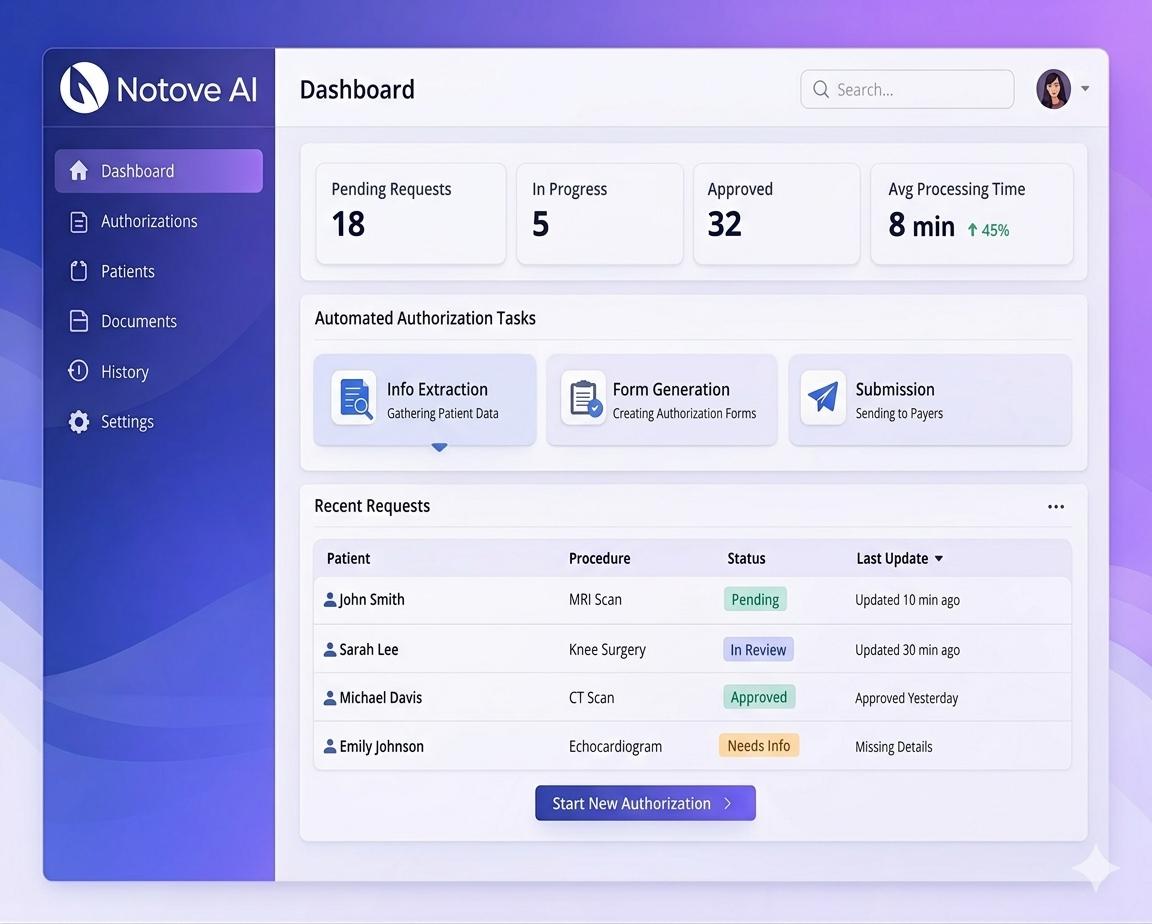Click the Patients clipboard icon
The height and width of the screenshot is (924, 1152).
pos(78,271)
